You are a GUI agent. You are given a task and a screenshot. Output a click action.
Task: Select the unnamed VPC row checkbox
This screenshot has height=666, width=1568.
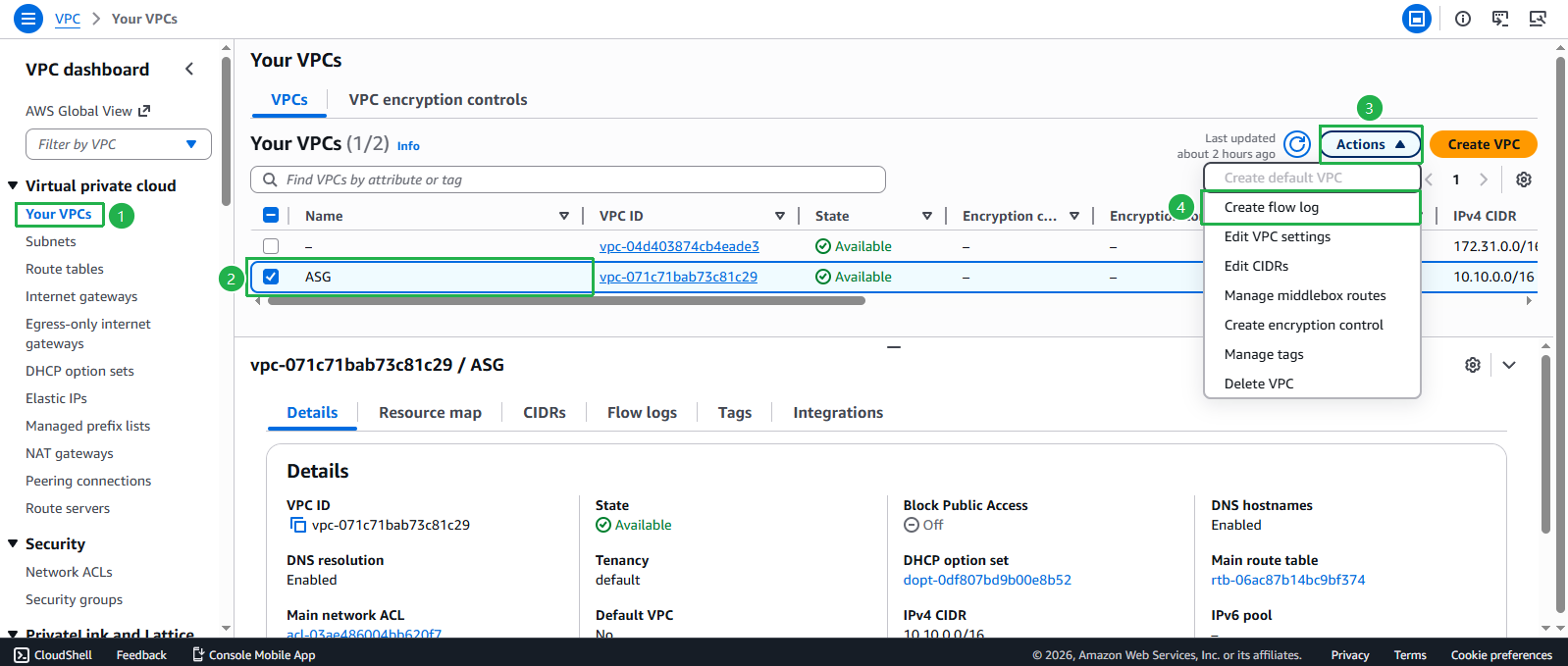(271, 246)
